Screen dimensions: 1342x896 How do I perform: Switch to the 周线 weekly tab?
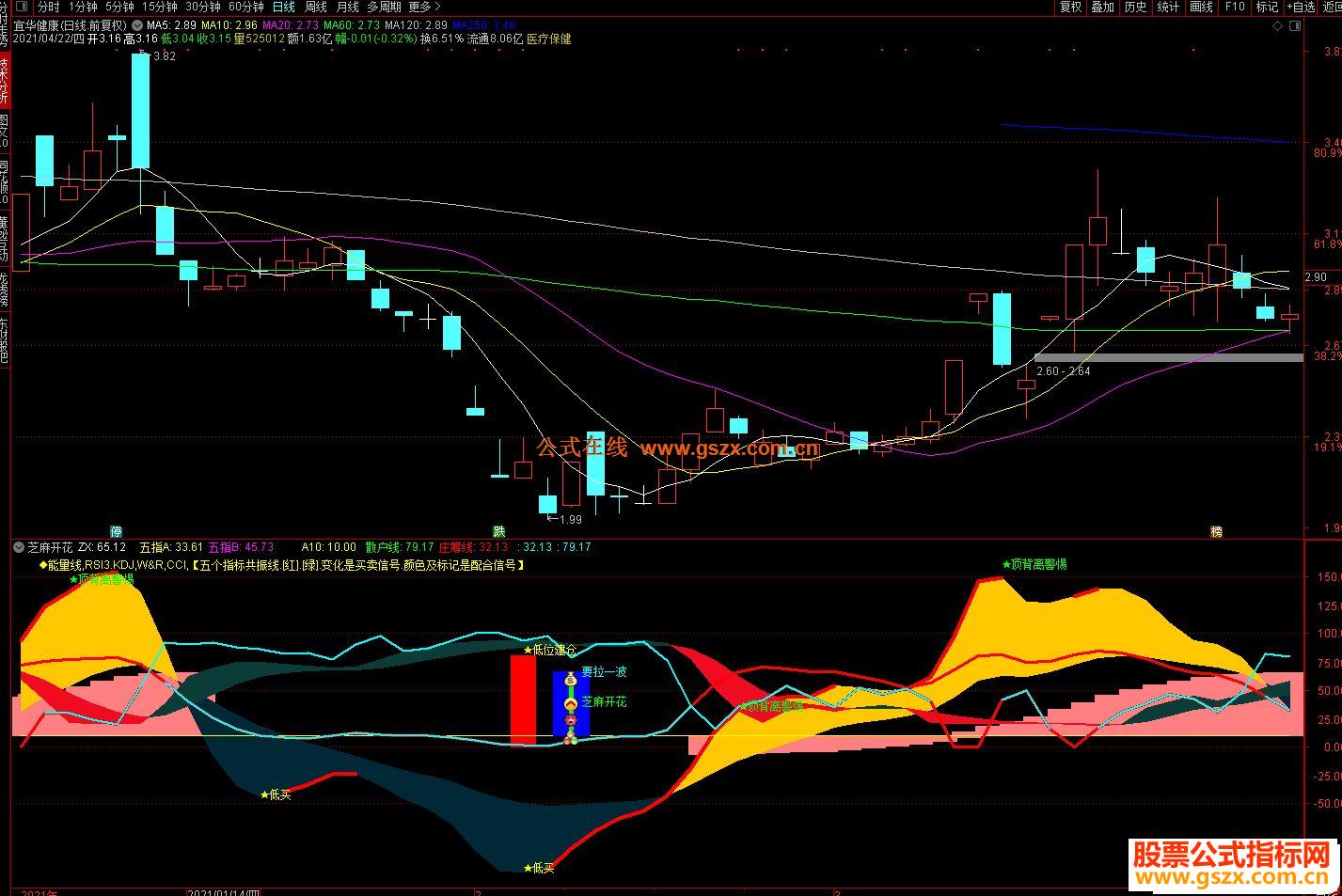pyautogui.click(x=316, y=7)
